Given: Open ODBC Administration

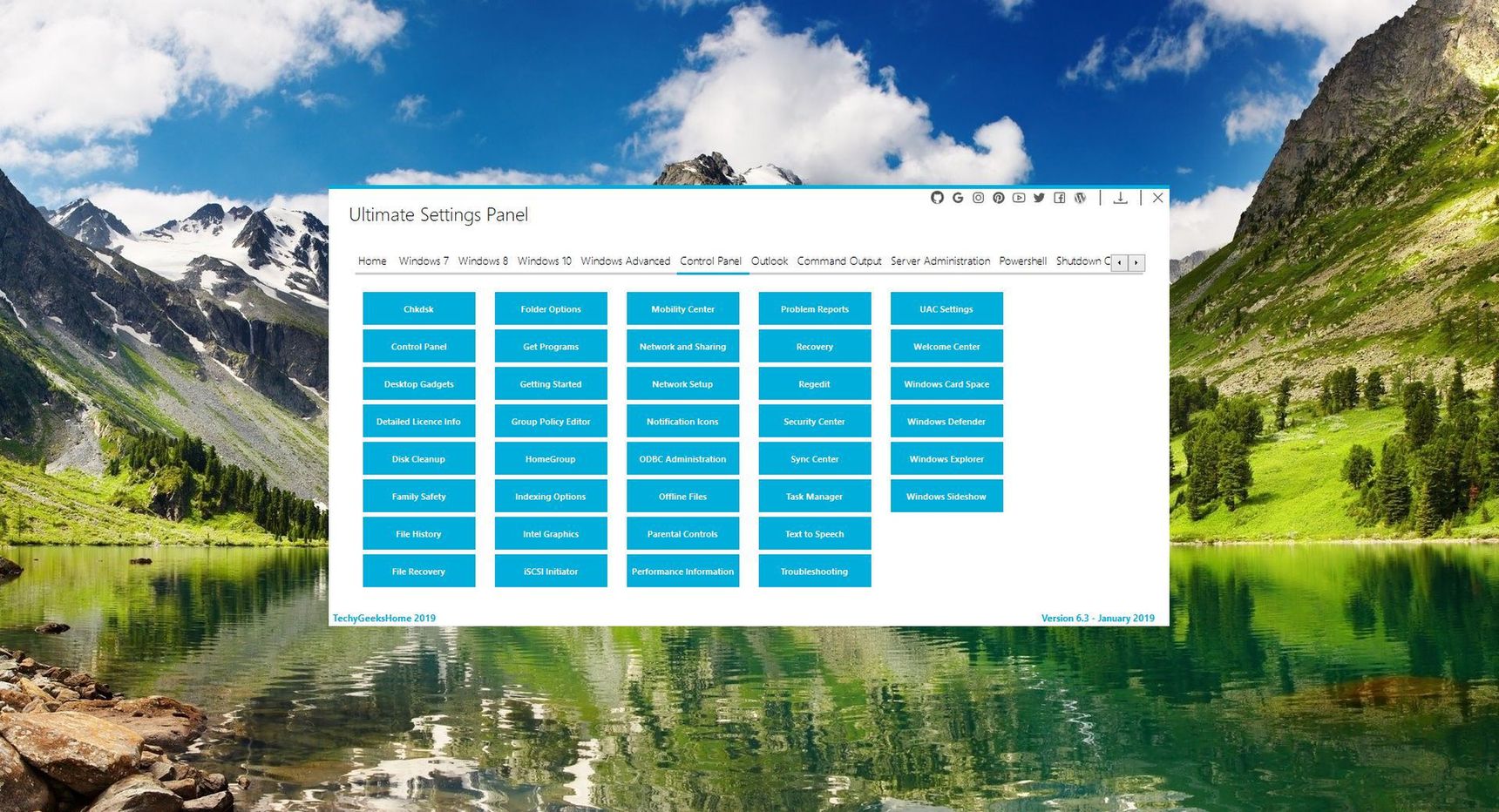Looking at the screenshot, I should tap(683, 458).
